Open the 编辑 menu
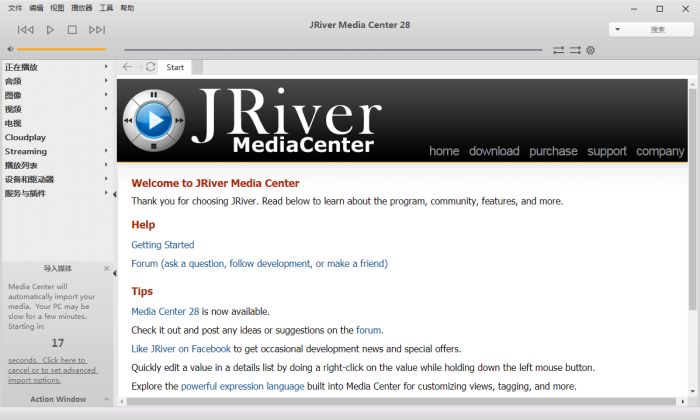The height and width of the screenshot is (420, 700). click(36, 8)
